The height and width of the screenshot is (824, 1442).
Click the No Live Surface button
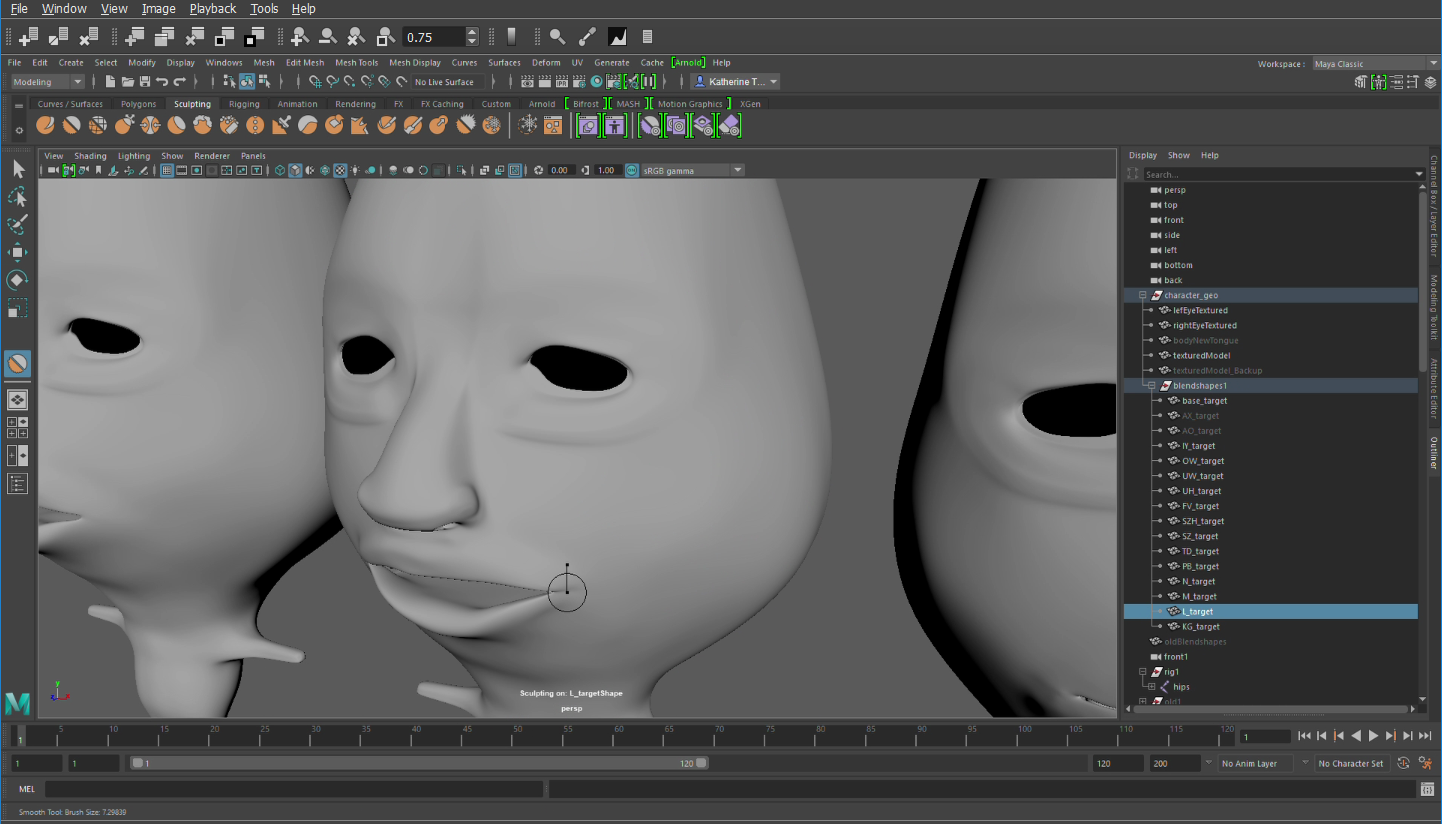(x=447, y=81)
